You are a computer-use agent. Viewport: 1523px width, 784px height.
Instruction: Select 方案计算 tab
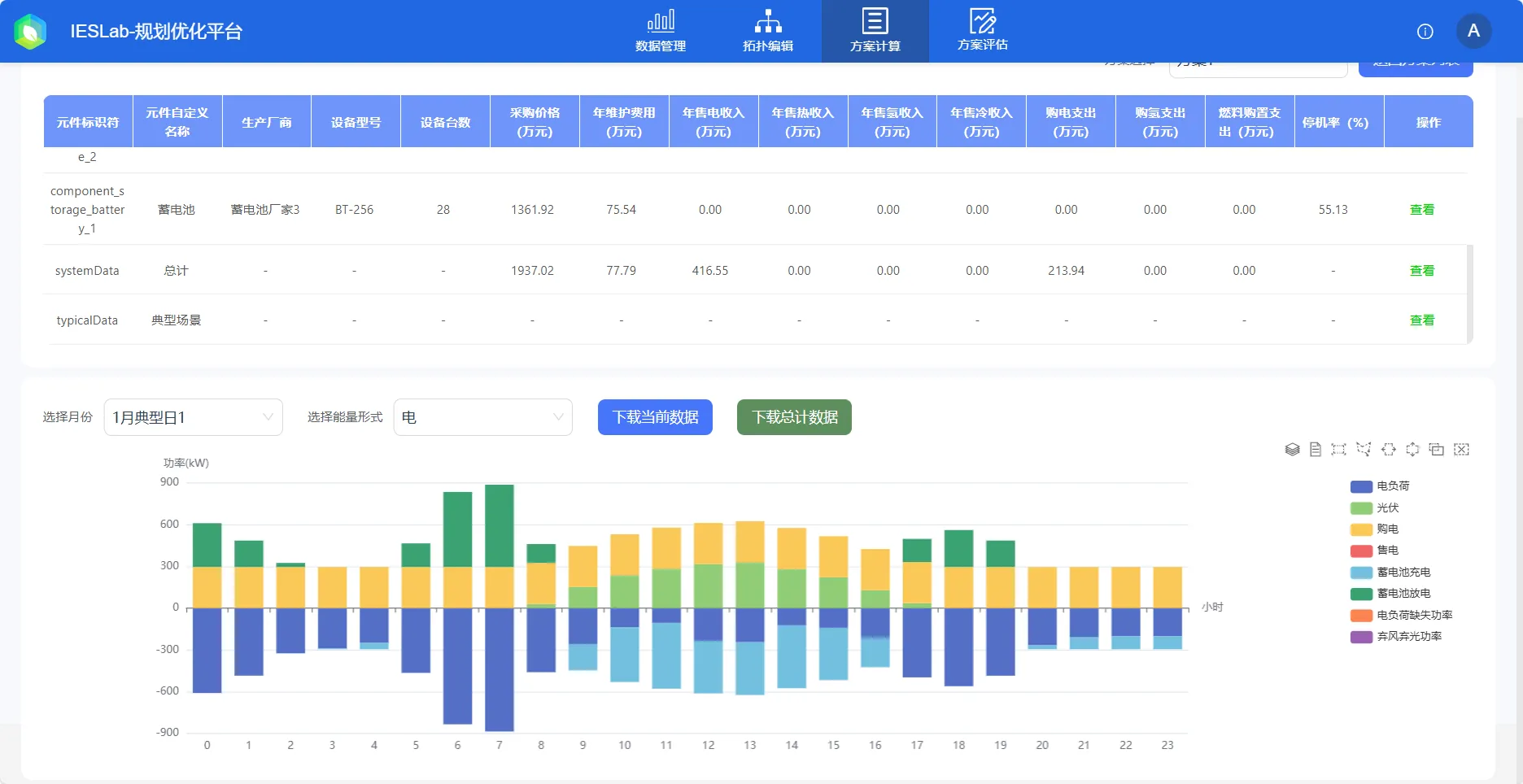click(x=875, y=31)
